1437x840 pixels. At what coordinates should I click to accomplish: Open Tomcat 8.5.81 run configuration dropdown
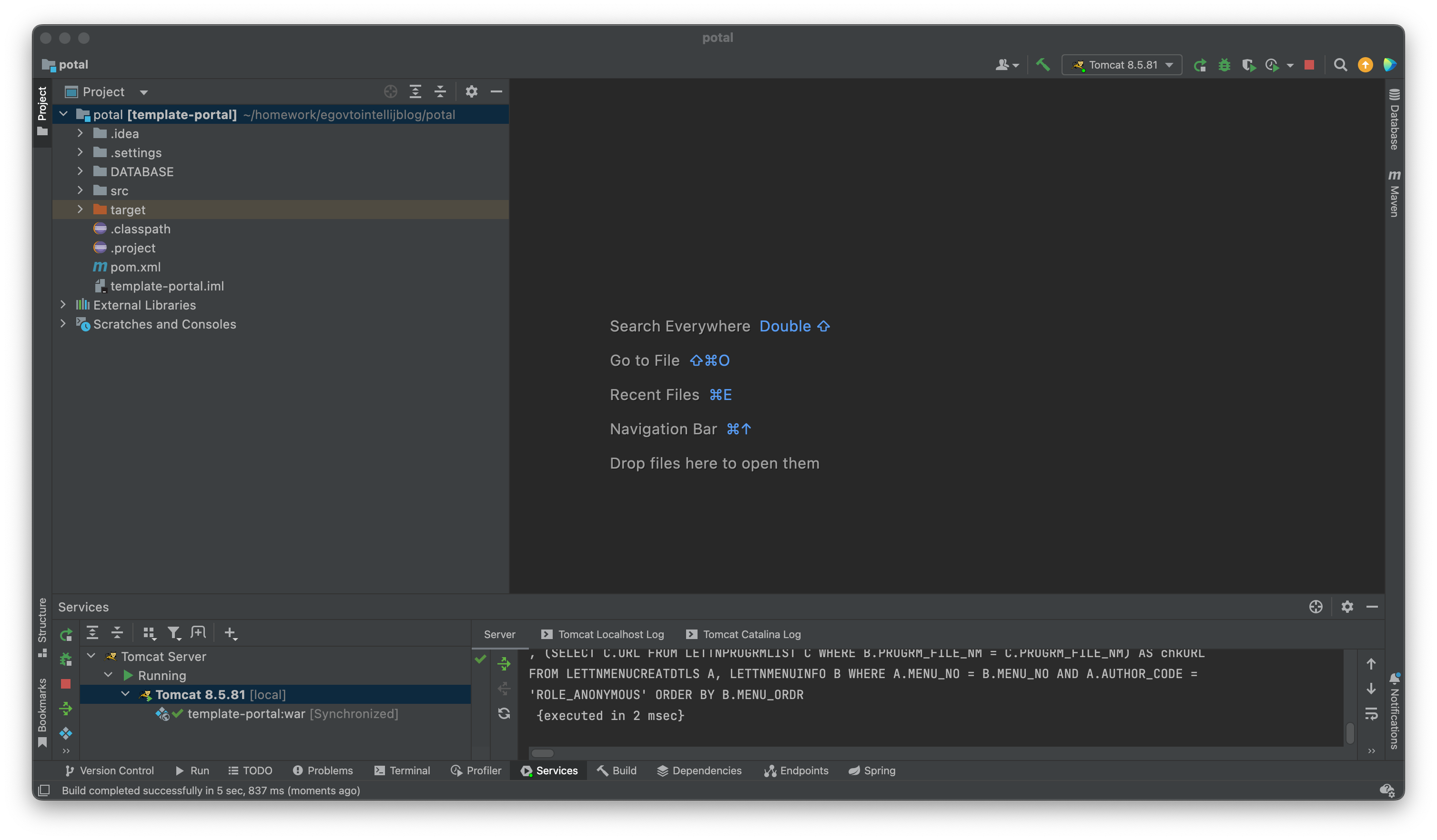pyautogui.click(x=1122, y=65)
